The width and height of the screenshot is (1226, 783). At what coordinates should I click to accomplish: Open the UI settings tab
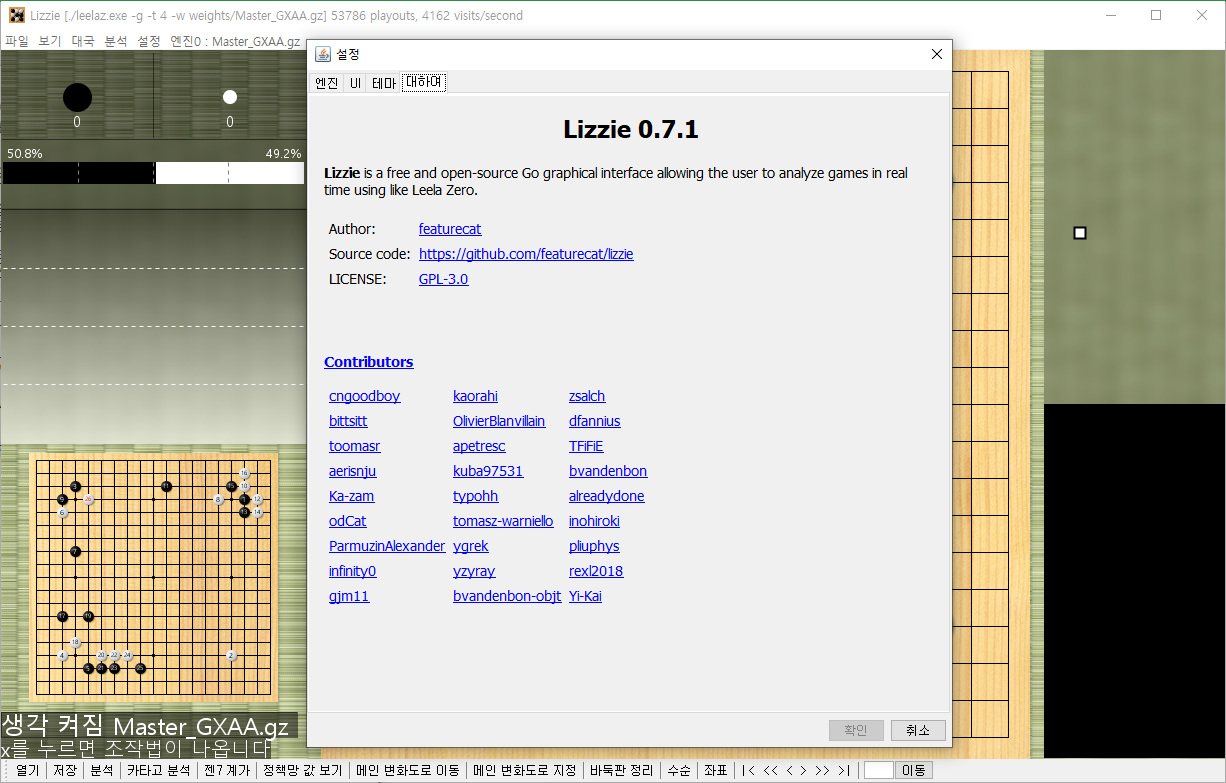tap(355, 83)
